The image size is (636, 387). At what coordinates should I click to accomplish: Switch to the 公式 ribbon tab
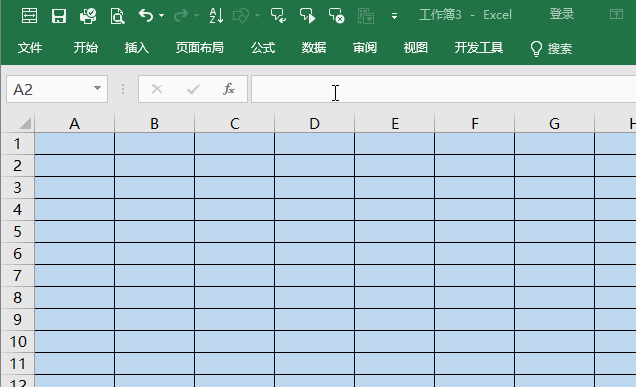point(263,48)
